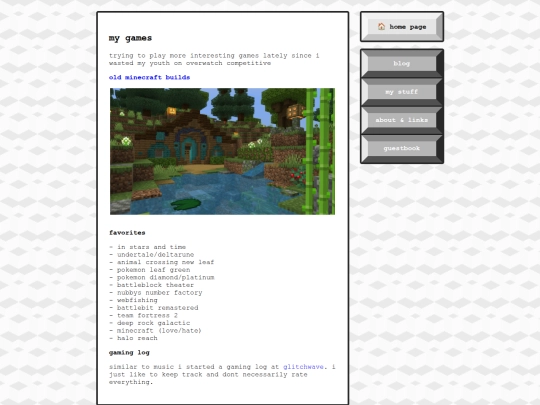Select nubbys number factory entry
Image resolution: width=540 pixels, height=405 pixels.
click(x=156, y=292)
